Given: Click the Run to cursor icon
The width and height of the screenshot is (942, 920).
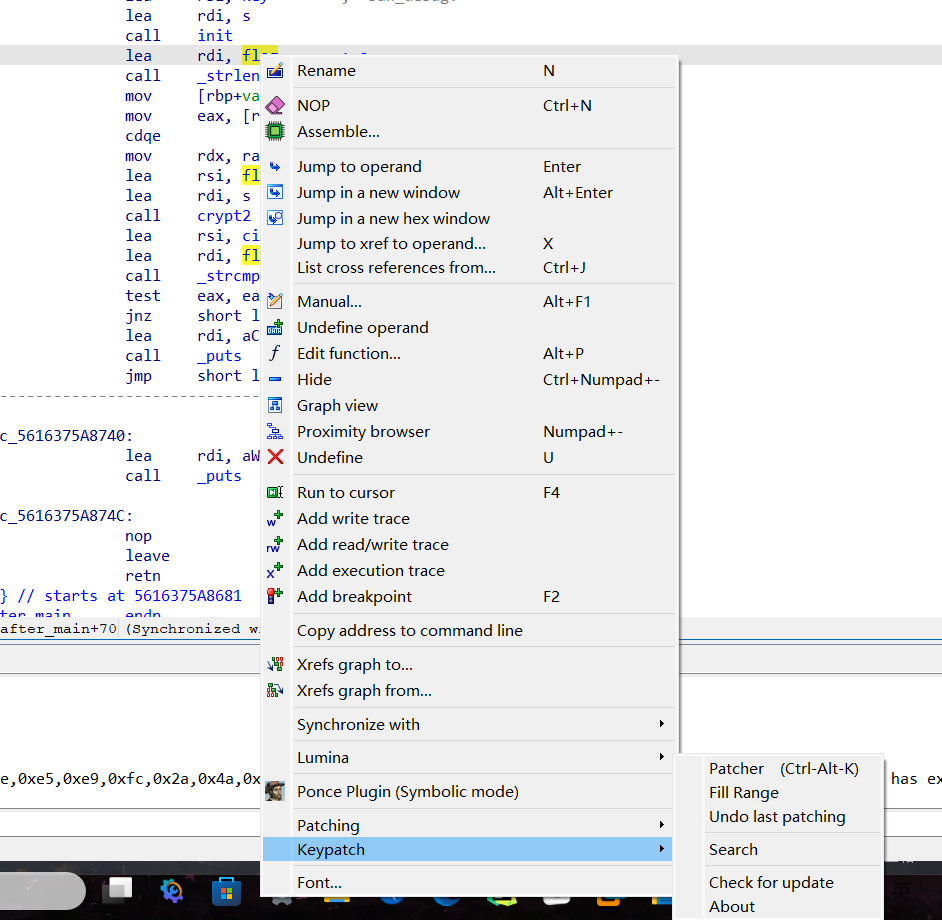Looking at the screenshot, I should pyautogui.click(x=275, y=492).
